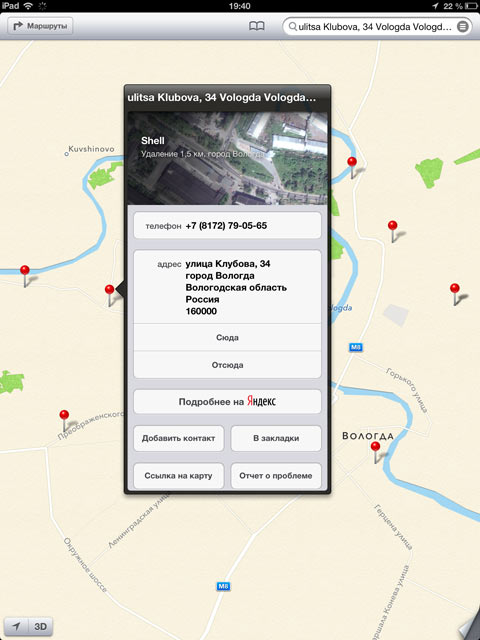Image resolution: width=480 pixels, height=640 pixels.
Task: Tap the Wi-Fi icon in status bar
Action: pos(28,6)
